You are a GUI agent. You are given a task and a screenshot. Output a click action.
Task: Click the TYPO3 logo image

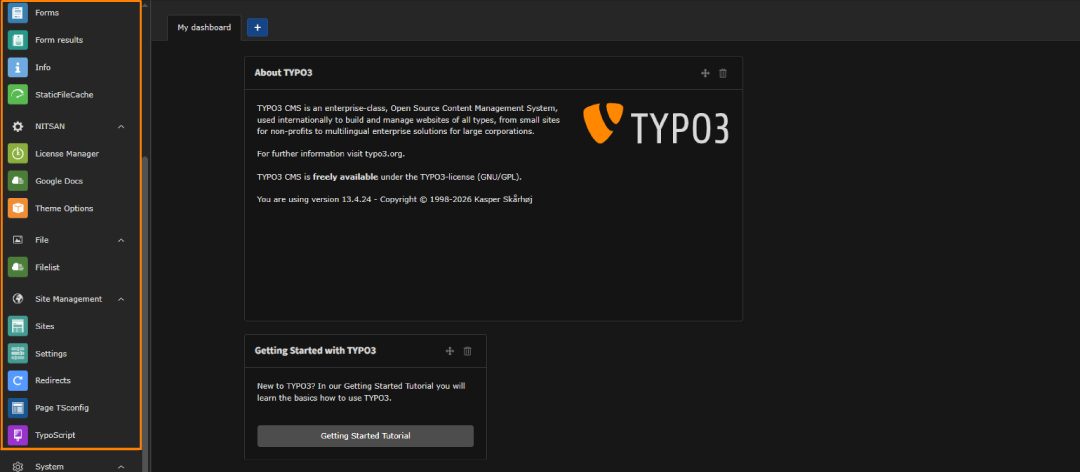[656, 124]
